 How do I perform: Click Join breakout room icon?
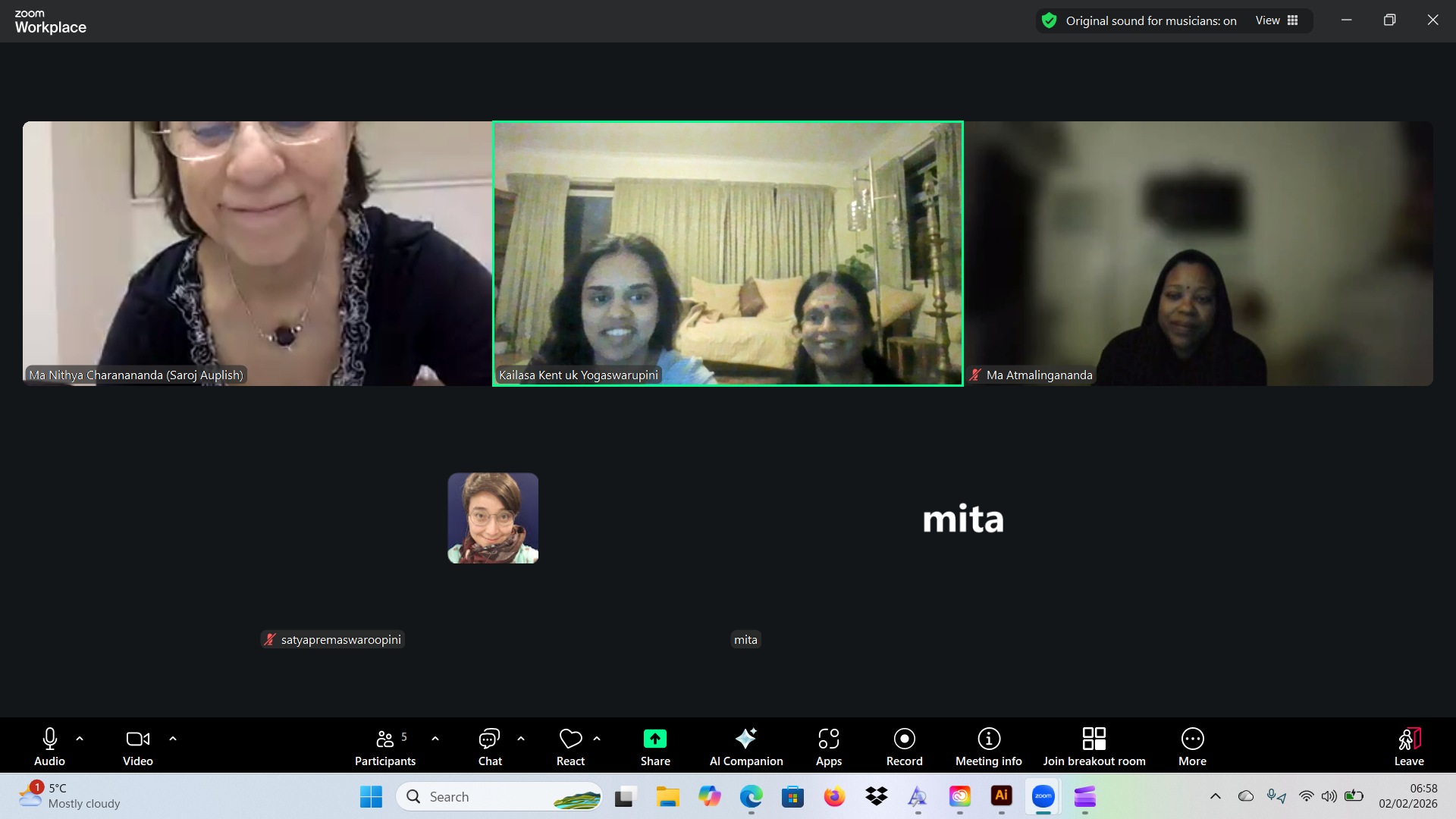click(1094, 739)
